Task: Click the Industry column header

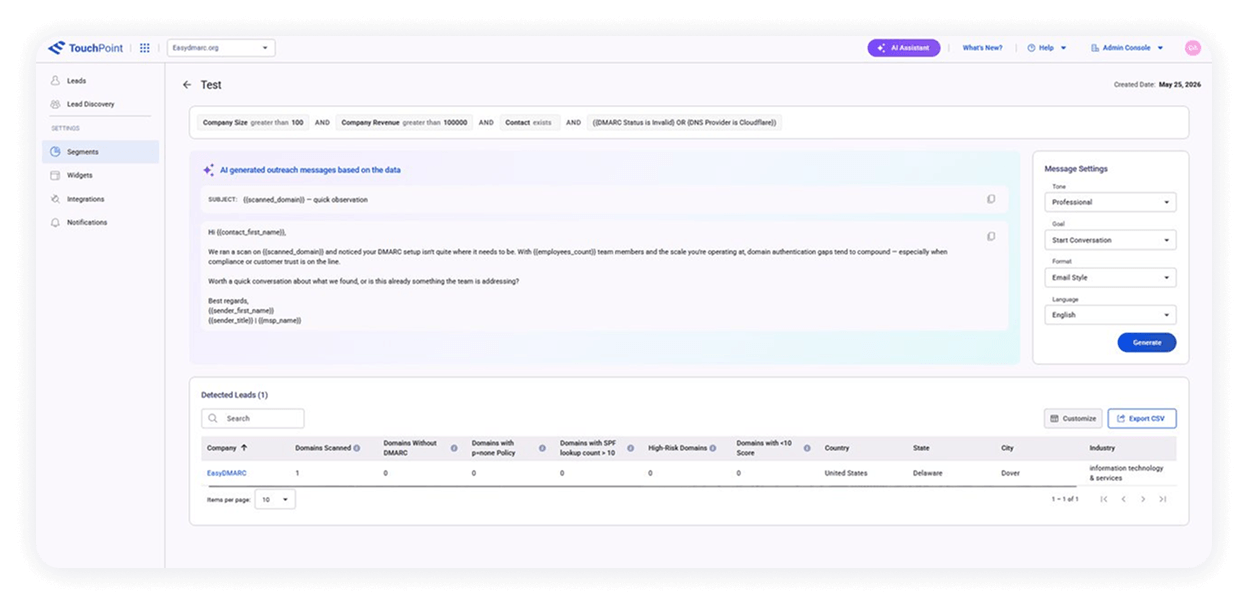Action: pyautogui.click(x=1102, y=448)
